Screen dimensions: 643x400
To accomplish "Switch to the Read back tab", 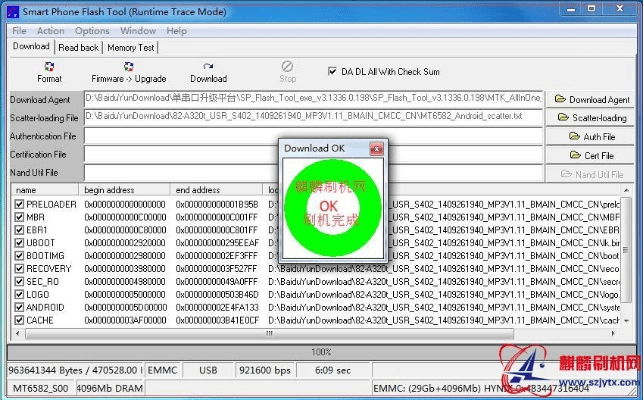I will (78, 47).
